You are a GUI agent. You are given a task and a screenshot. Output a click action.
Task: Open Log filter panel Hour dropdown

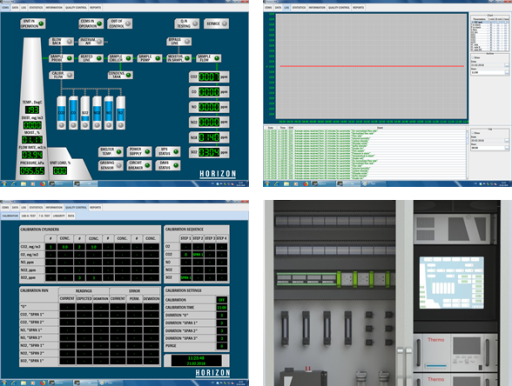point(507,148)
